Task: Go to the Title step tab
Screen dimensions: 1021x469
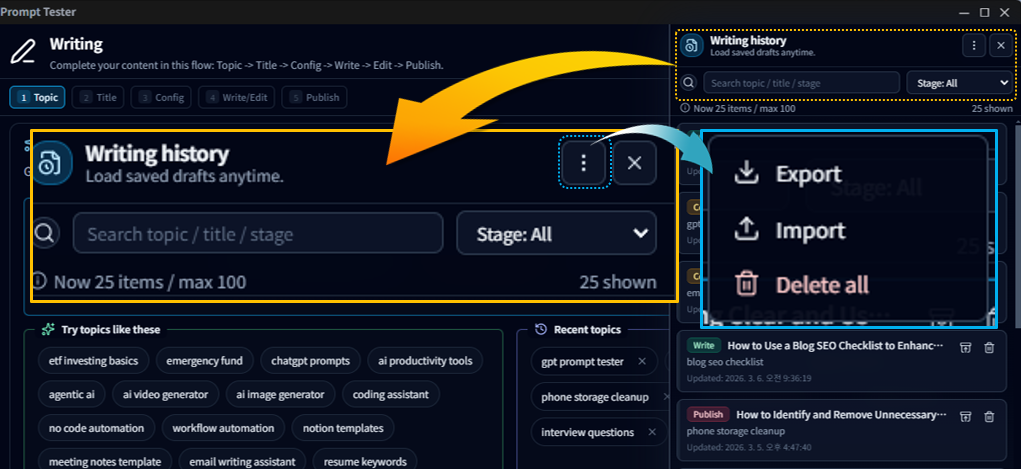Action: coord(97,97)
